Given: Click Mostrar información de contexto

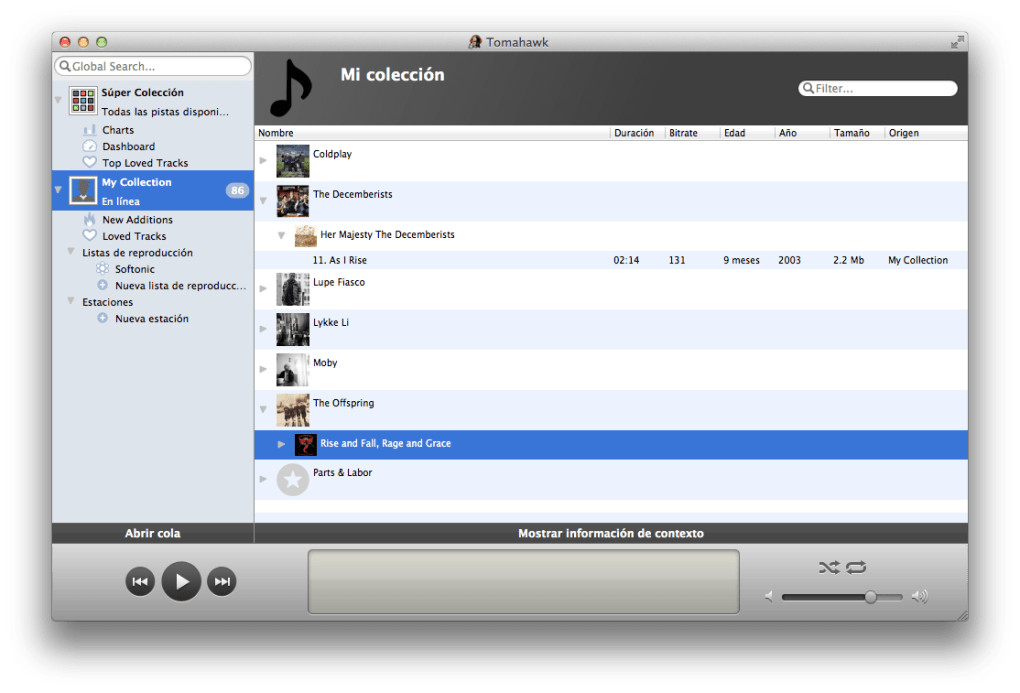Looking at the screenshot, I should [x=611, y=533].
